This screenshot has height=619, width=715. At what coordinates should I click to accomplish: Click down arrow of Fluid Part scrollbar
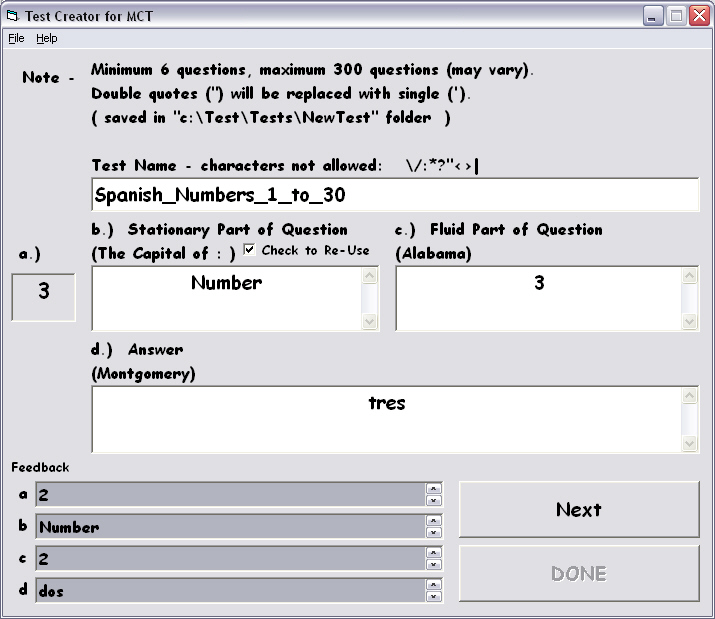point(690,322)
